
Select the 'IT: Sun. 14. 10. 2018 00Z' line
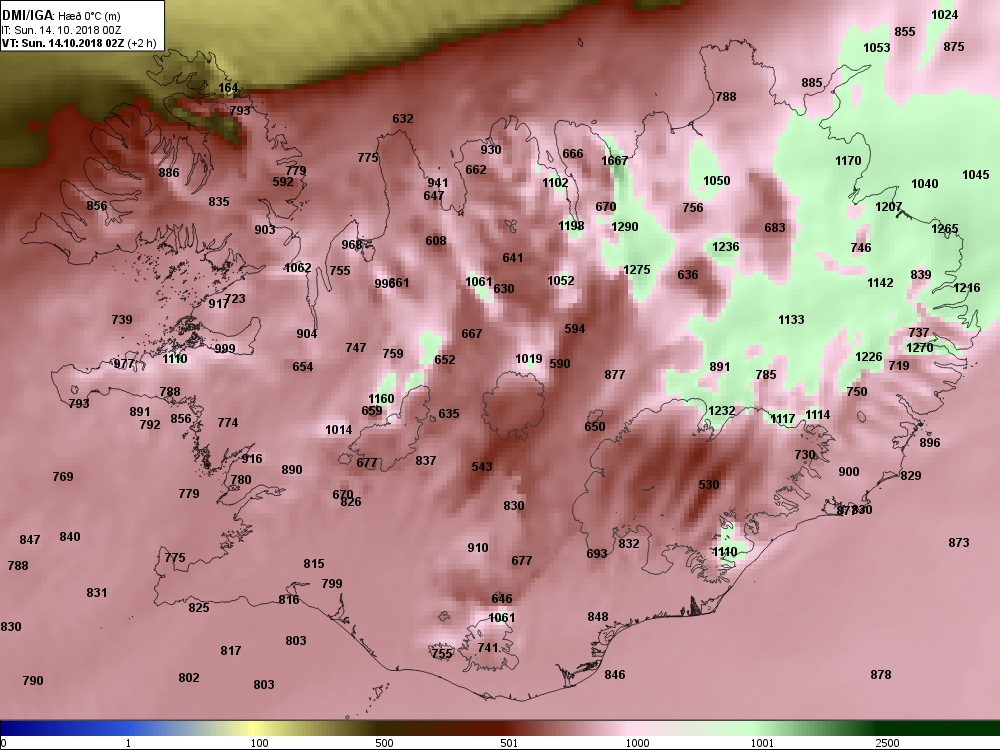tap(61, 30)
